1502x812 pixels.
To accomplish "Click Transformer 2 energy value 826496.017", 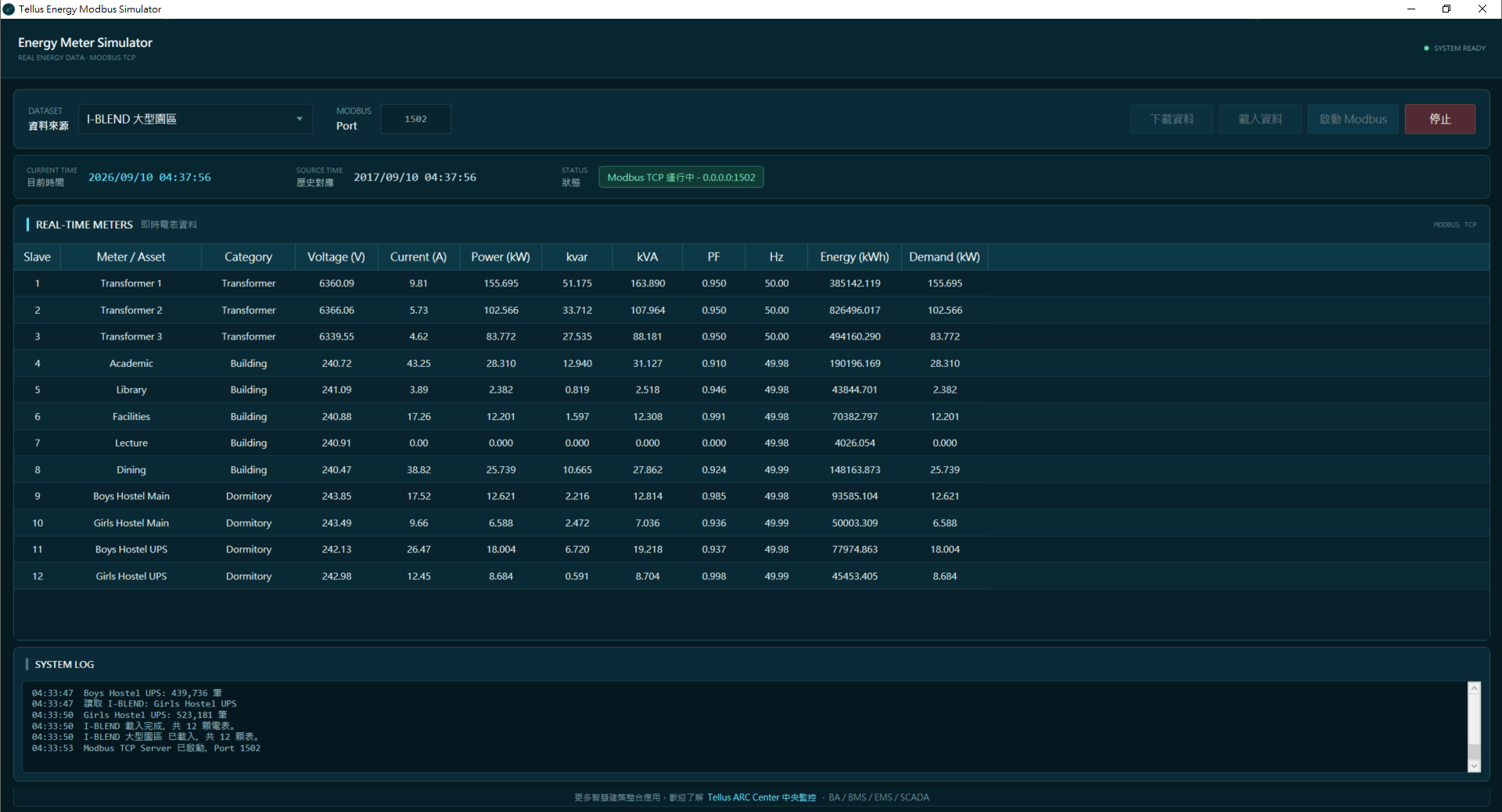I will click(855, 310).
